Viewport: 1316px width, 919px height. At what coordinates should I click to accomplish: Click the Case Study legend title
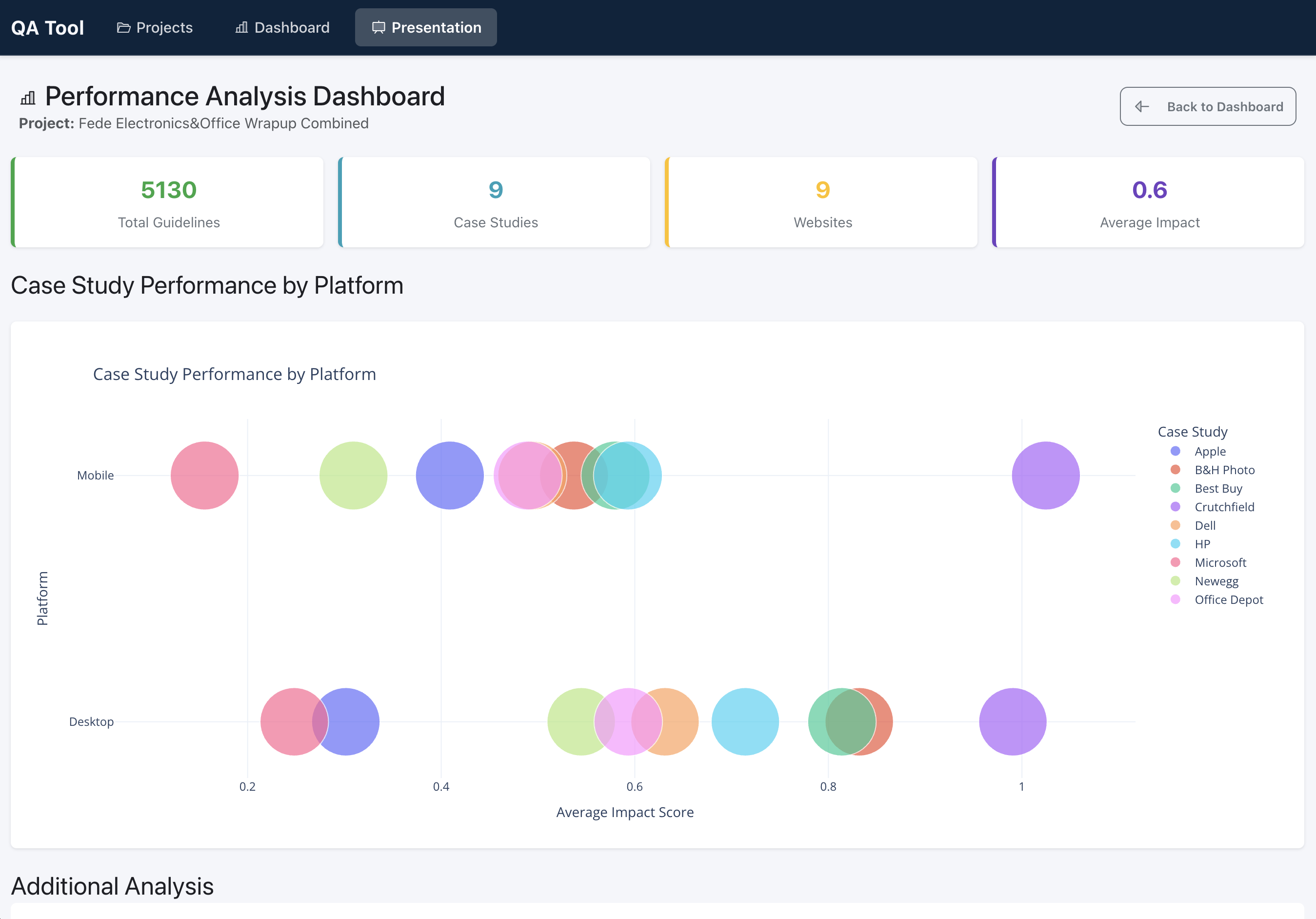coord(1193,432)
